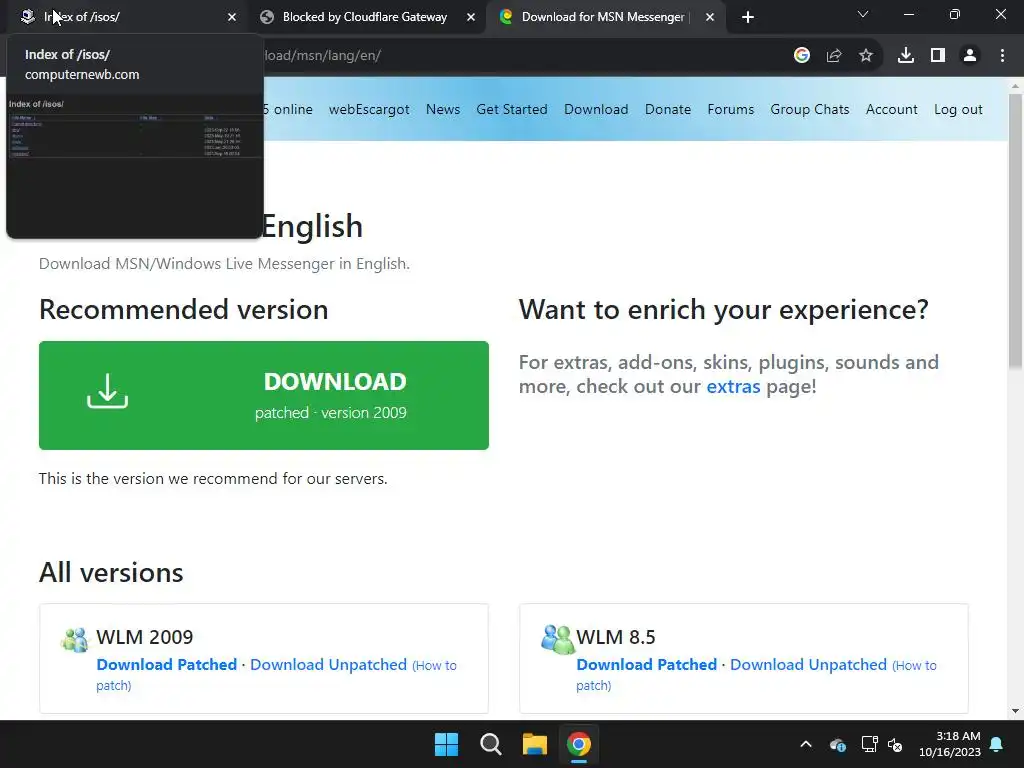Screen dimensions: 1024x768
Task: Click the OneDrive cloud tray icon
Action: coord(838,744)
